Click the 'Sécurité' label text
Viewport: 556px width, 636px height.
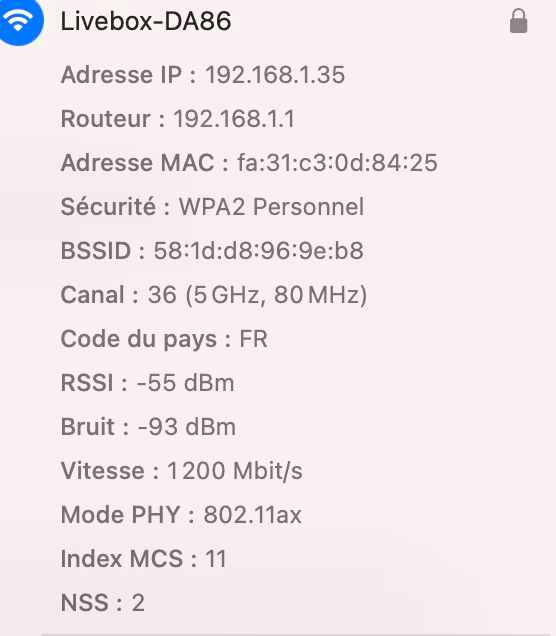(x=108, y=206)
